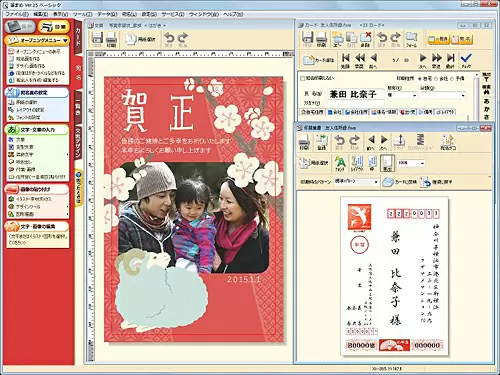Tick the checkbox above the name field

click(302, 78)
